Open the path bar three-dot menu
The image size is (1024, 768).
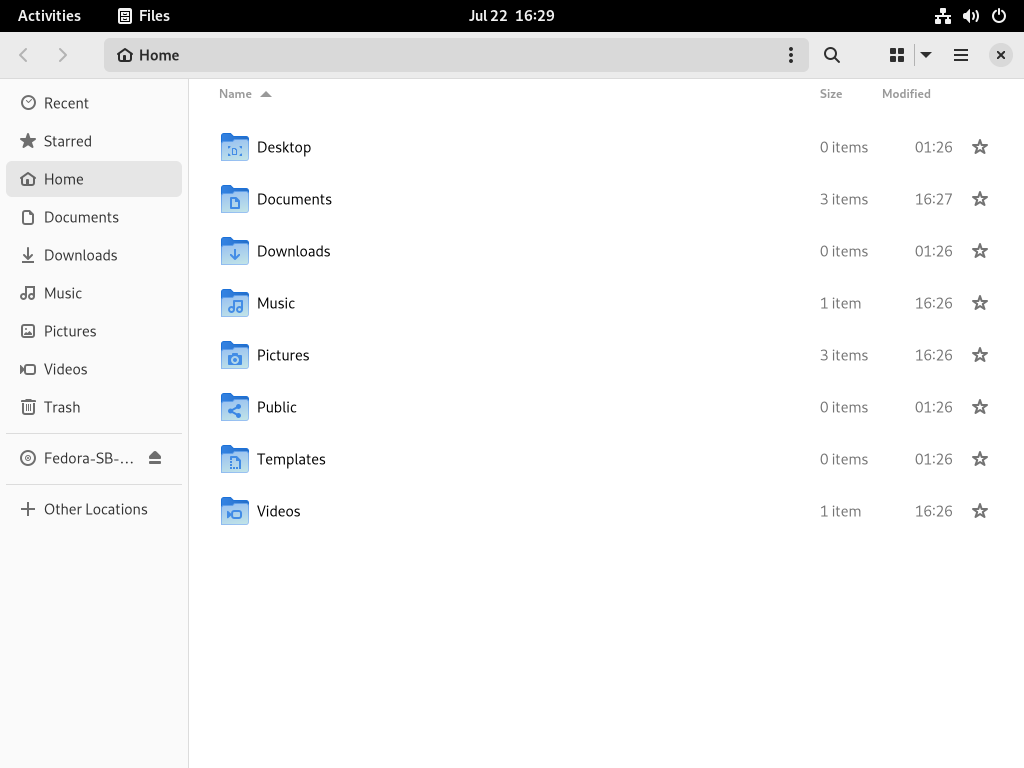(791, 55)
